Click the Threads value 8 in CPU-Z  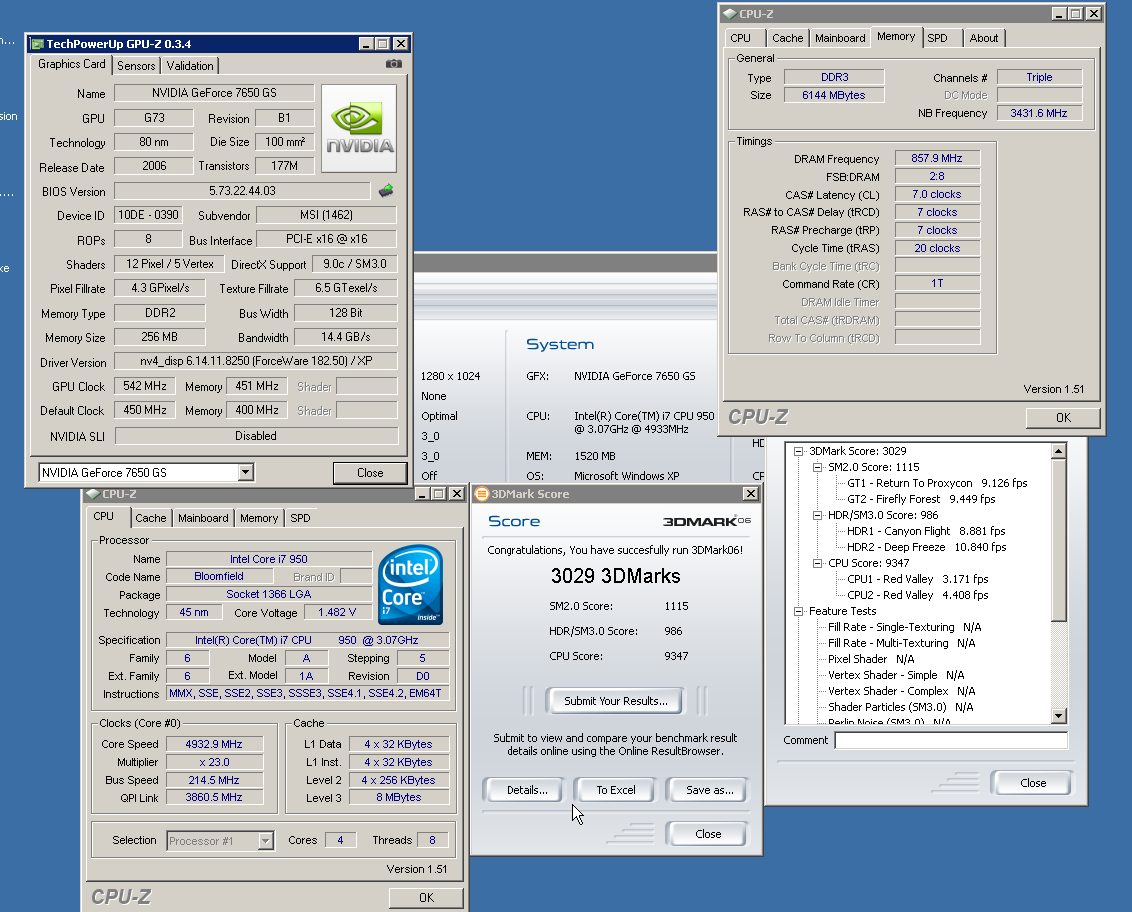click(432, 840)
